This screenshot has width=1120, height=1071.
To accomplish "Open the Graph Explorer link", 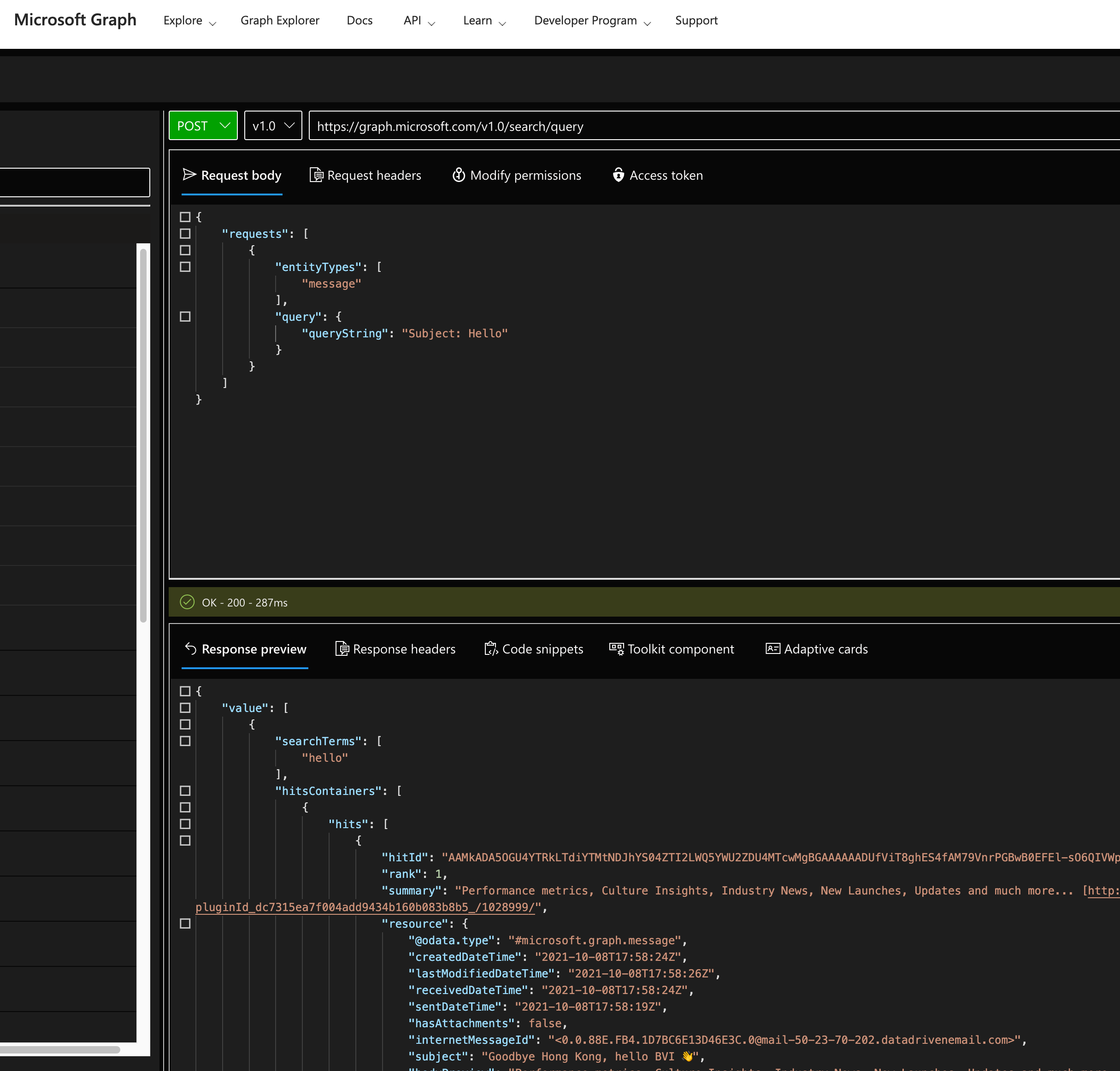I will 280,21.
